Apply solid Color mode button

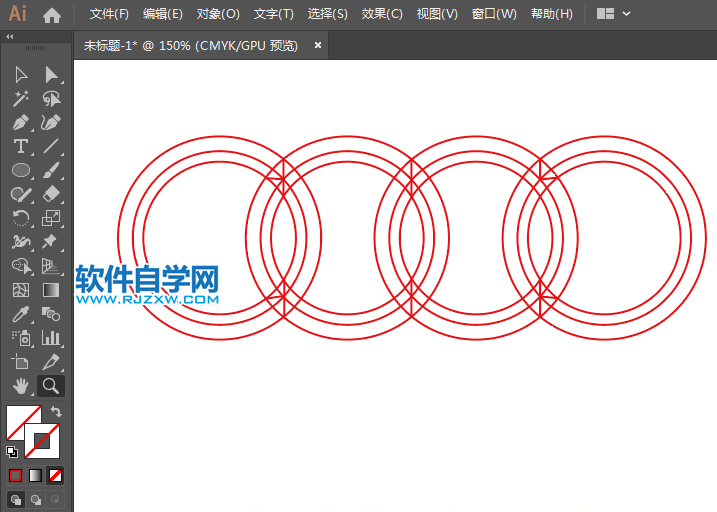tap(16, 475)
